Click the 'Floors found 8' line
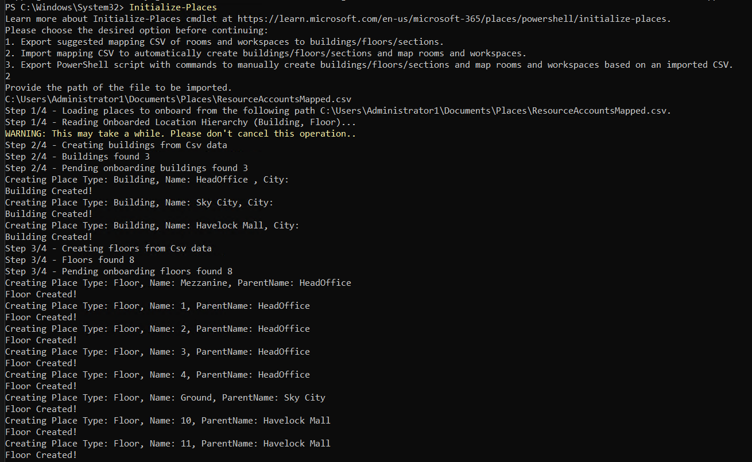Screen dimensions: 752x462 click(70, 260)
